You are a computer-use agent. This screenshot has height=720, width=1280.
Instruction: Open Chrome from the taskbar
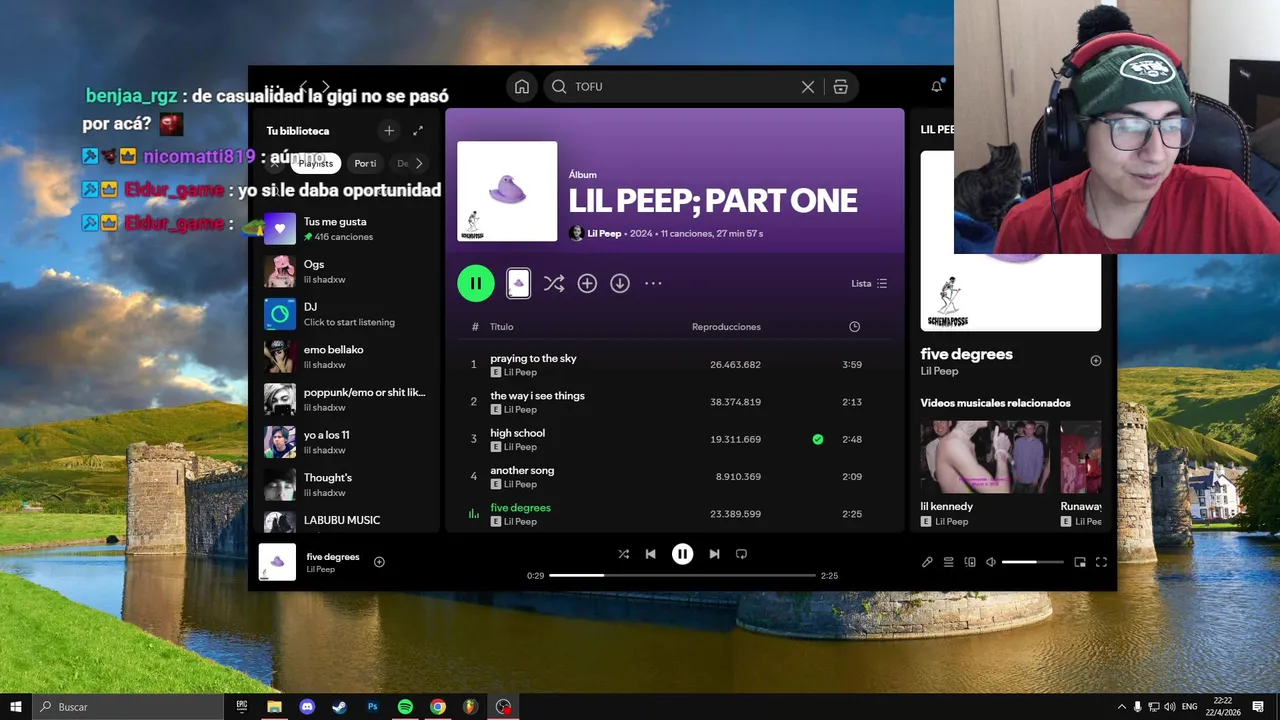tap(437, 707)
